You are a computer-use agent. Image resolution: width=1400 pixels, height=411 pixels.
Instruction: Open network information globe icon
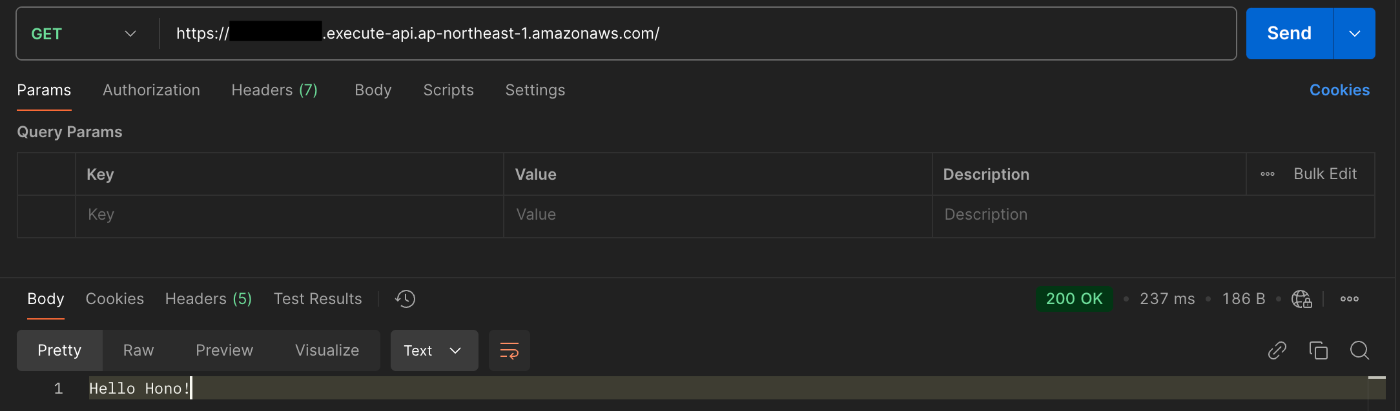1301,299
